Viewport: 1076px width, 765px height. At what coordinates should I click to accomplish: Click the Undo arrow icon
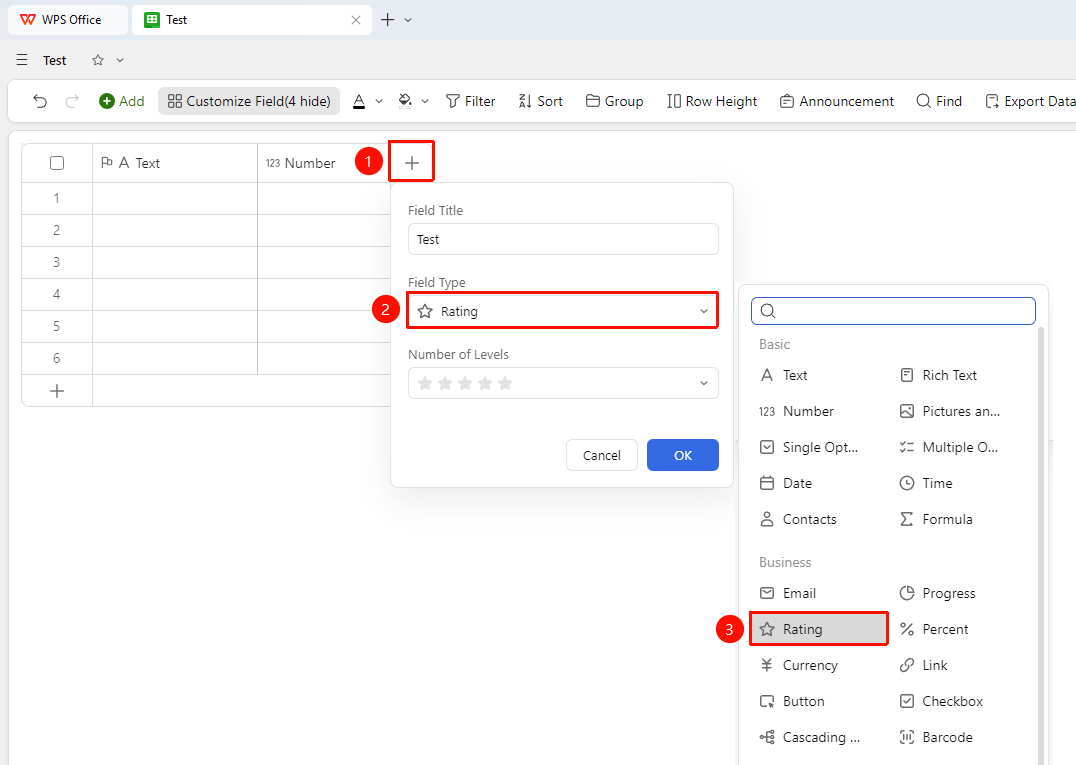40,102
